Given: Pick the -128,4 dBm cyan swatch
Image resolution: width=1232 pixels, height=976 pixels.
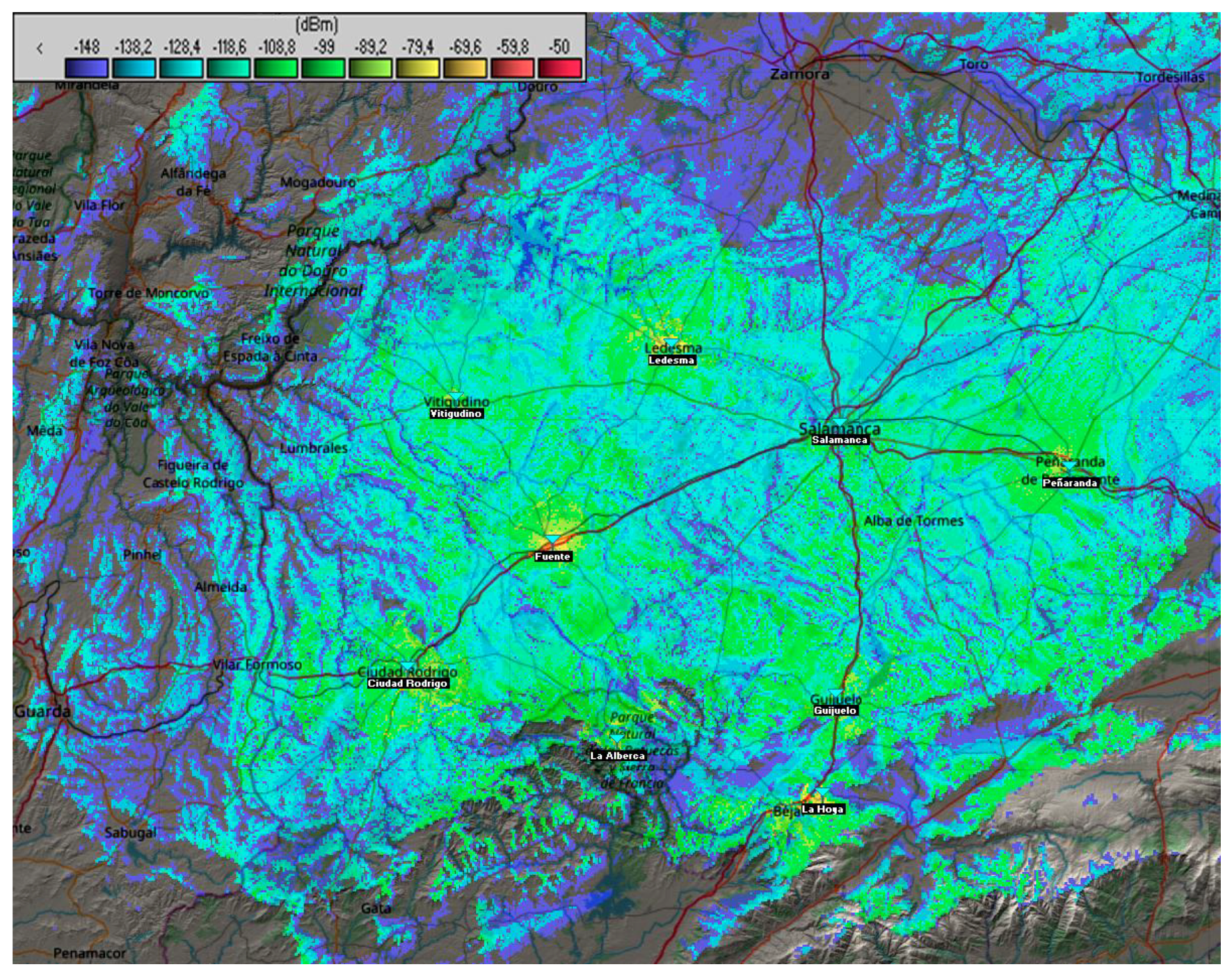Looking at the screenshot, I should point(181,68).
